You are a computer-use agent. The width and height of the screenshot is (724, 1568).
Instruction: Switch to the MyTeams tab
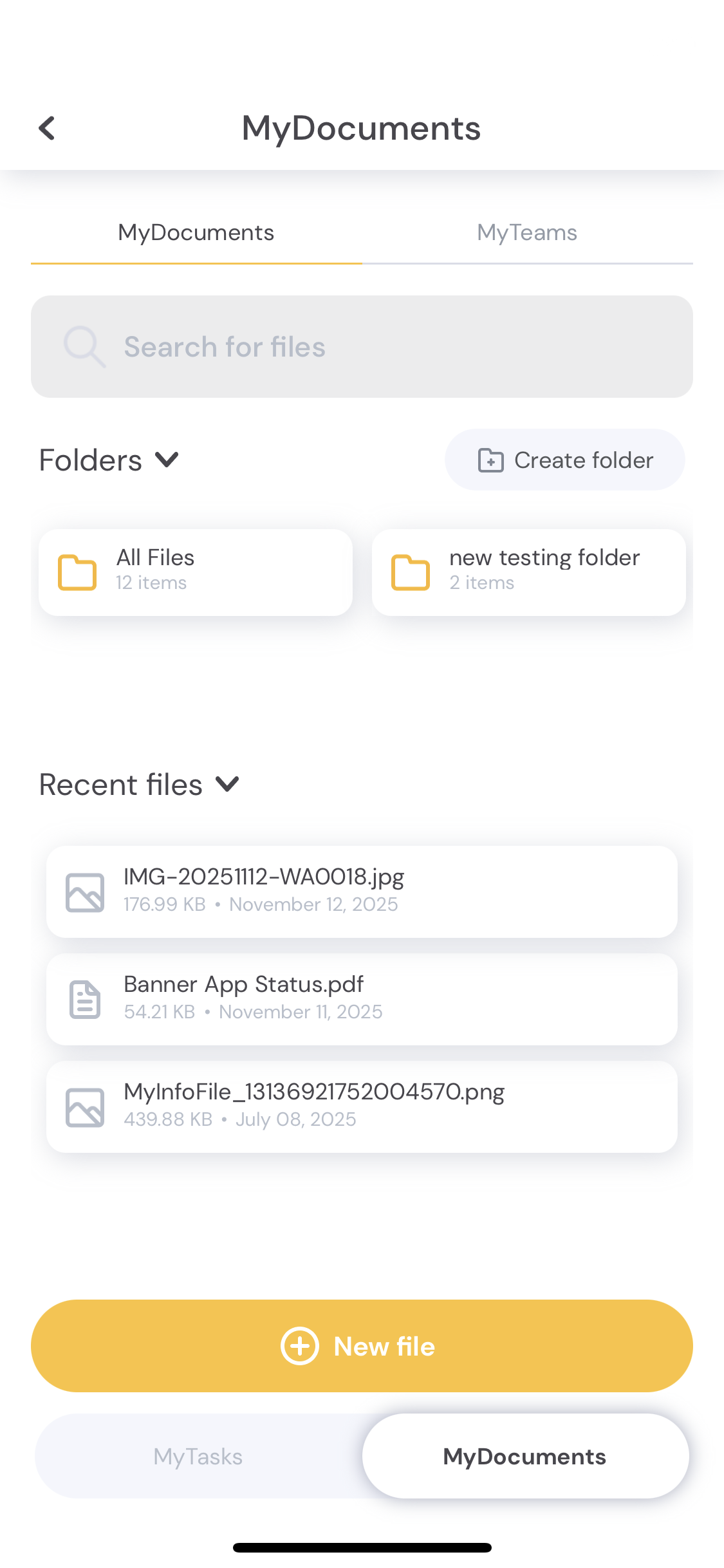[526, 233]
